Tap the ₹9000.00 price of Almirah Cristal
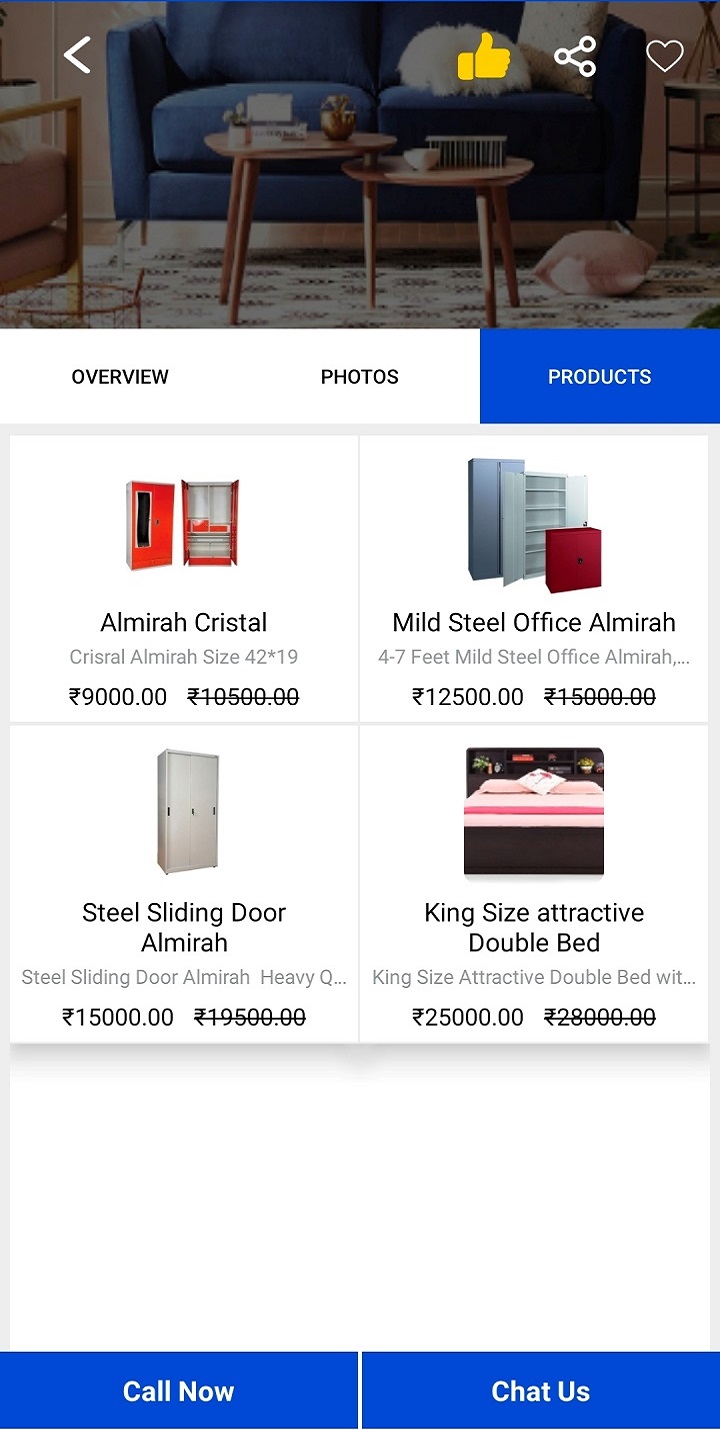 (118, 697)
